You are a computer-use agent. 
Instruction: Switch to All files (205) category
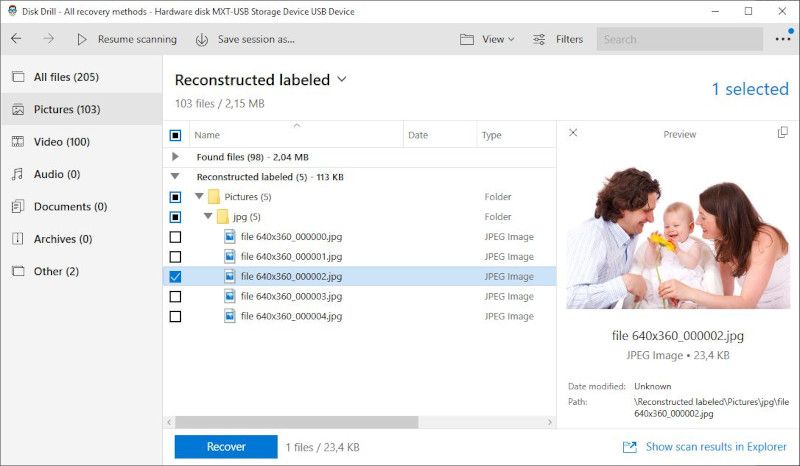[66, 77]
